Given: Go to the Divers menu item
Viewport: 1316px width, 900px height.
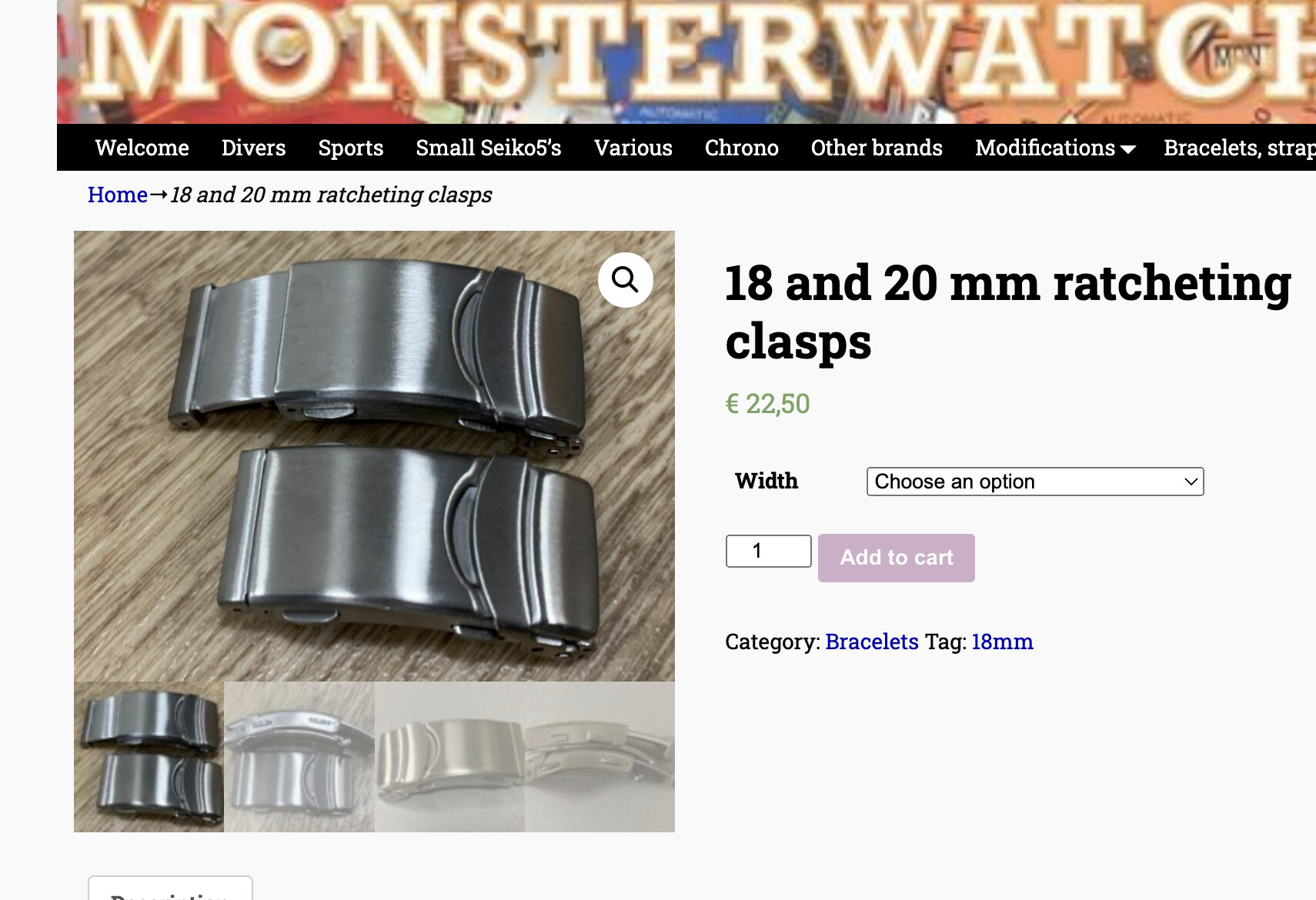Looking at the screenshot, I should pyautogui.click(x=254, y=148).
